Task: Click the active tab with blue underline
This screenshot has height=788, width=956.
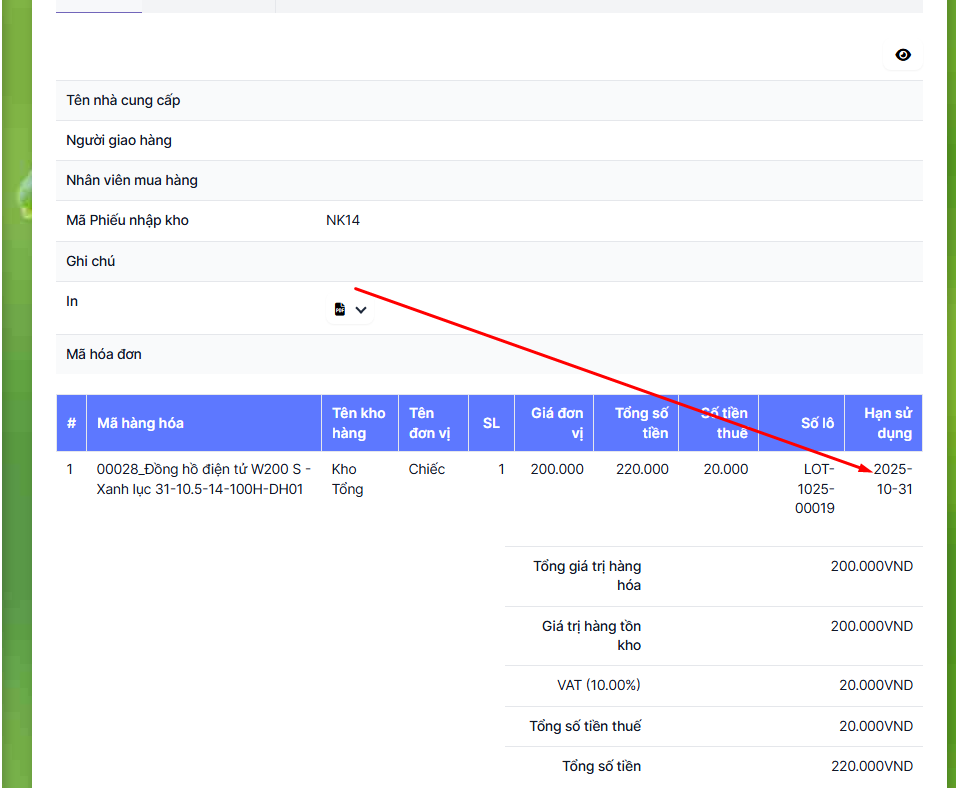Action: [x=99, y=6]
